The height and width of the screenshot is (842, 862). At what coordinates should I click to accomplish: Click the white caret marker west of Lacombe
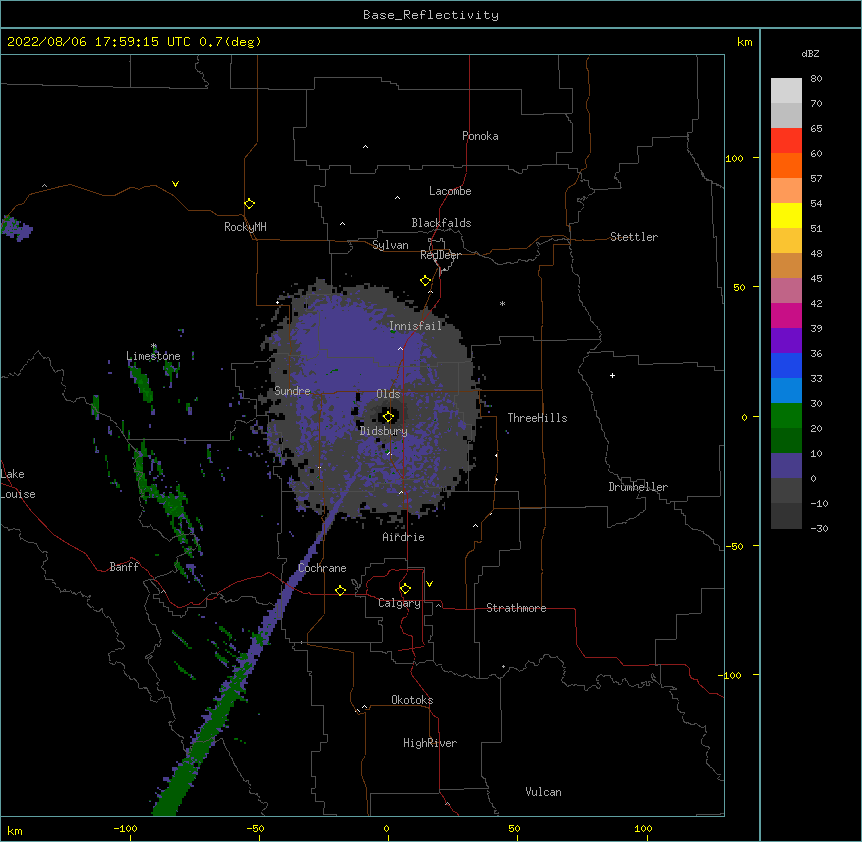(x=397, y=197)
